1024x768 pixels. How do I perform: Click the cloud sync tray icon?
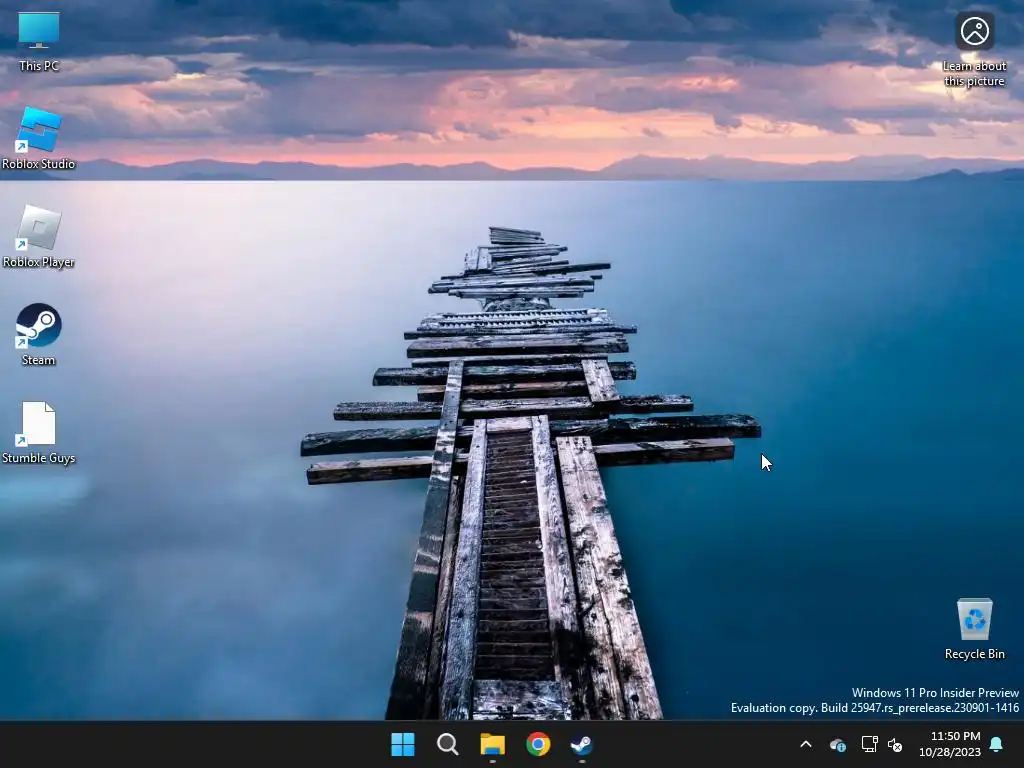tap(838, 744)
